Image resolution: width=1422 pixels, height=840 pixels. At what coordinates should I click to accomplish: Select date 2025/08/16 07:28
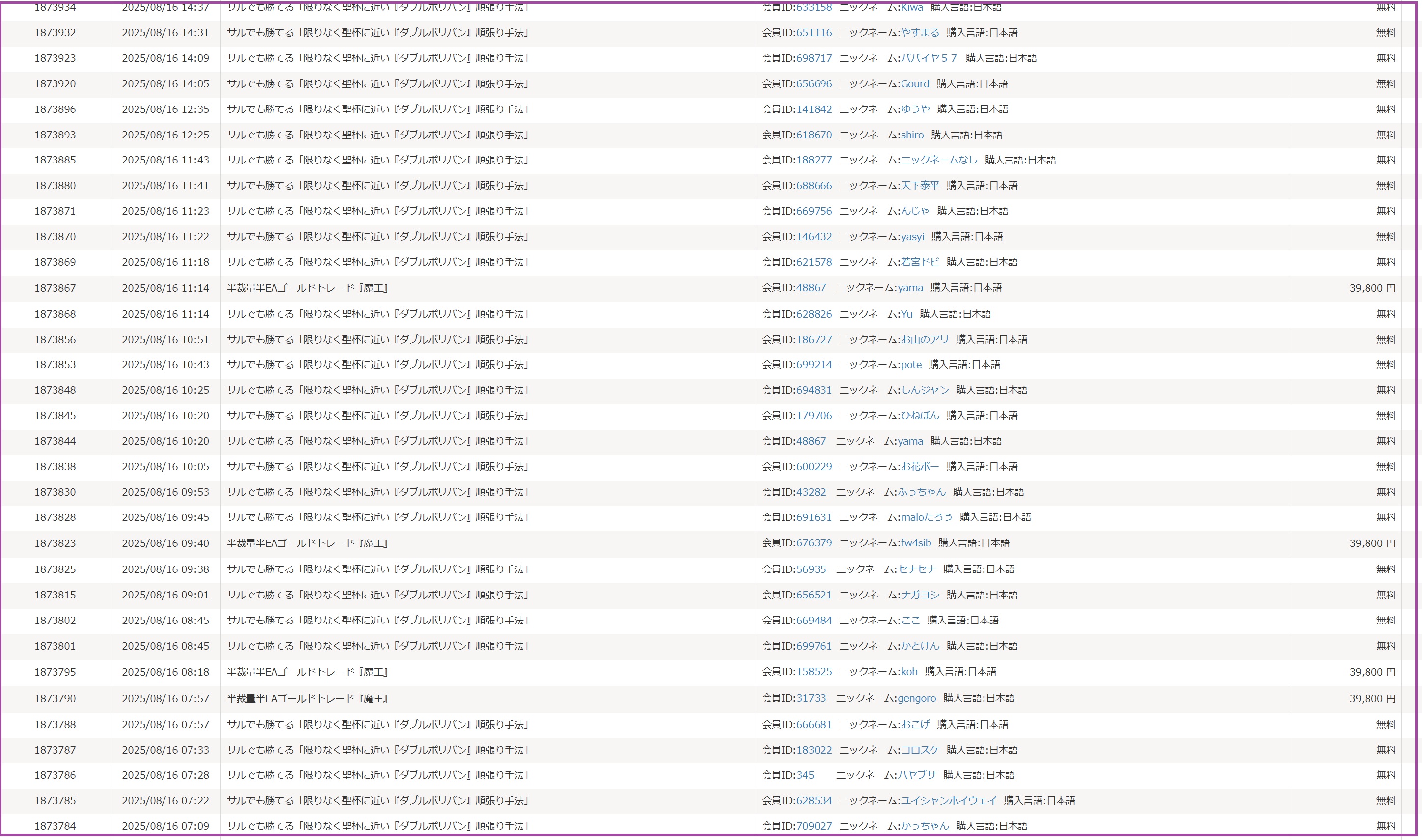click(165, 775)
